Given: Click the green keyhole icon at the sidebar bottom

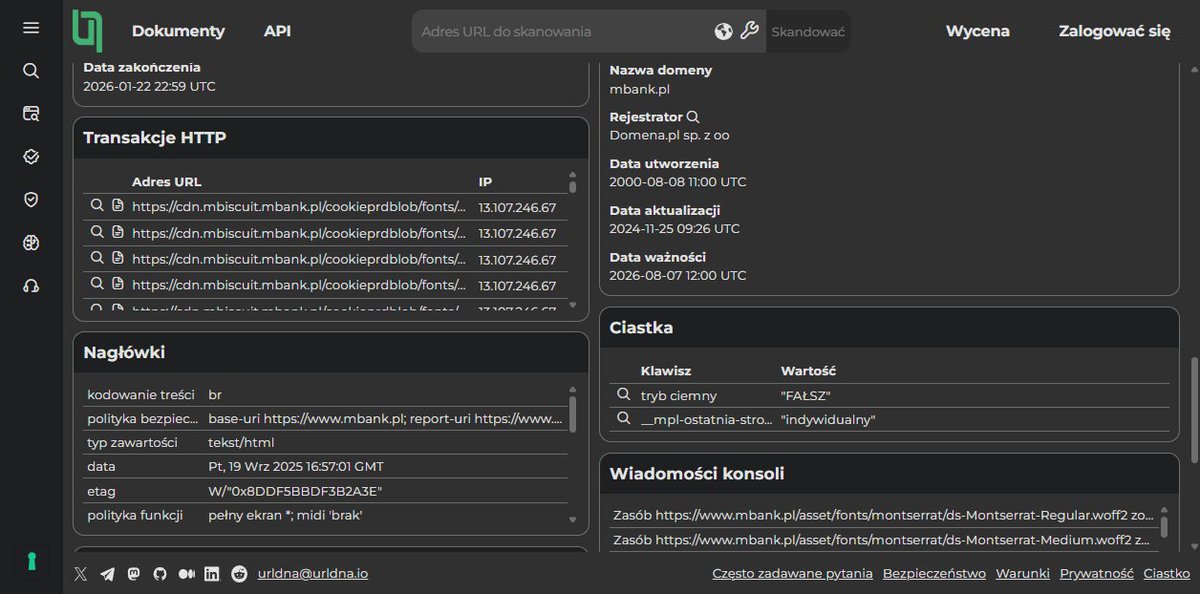Looking at the screenshot, I should [31, 562].
